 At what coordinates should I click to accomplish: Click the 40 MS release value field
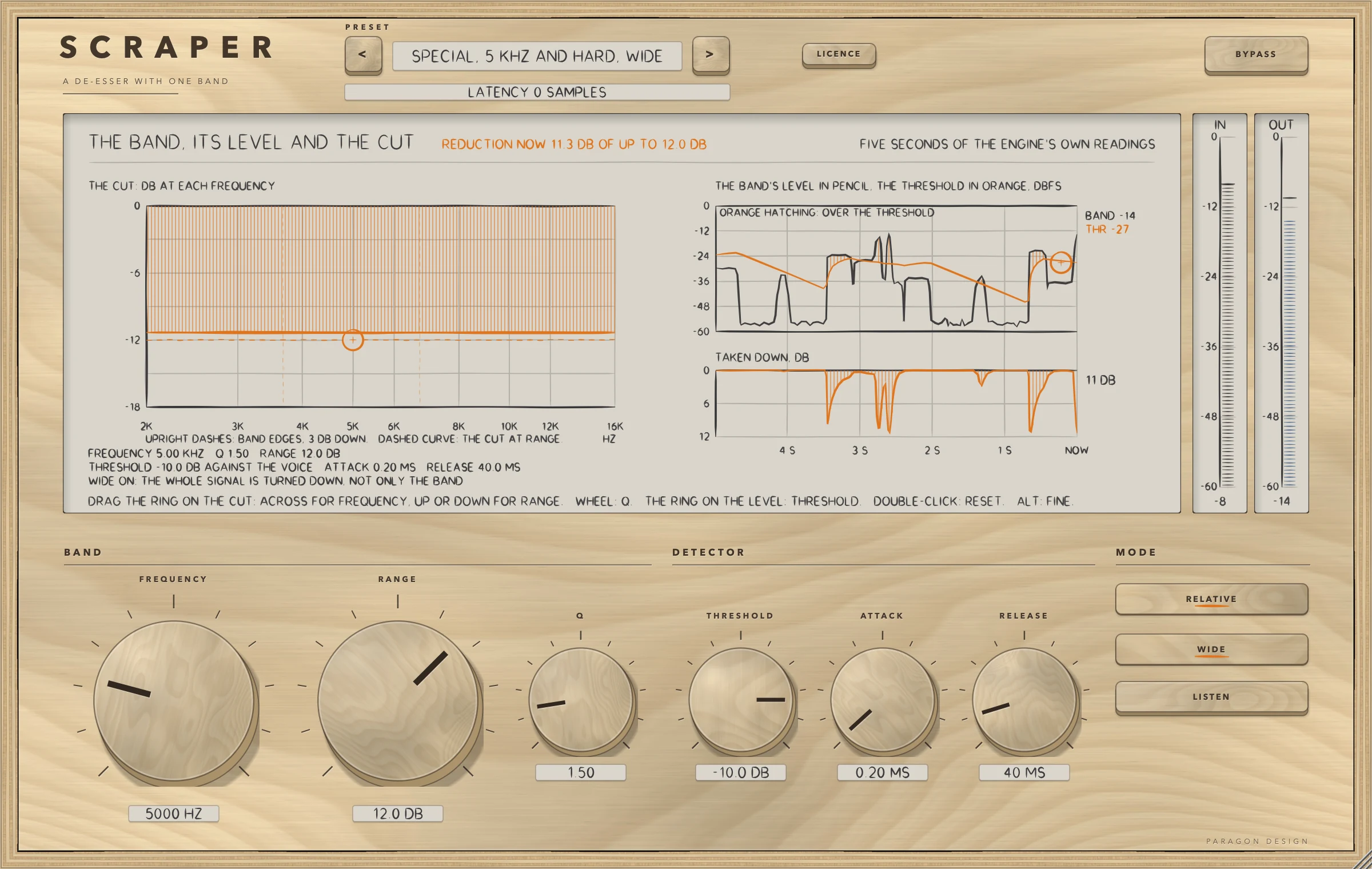pos(1024,772)
